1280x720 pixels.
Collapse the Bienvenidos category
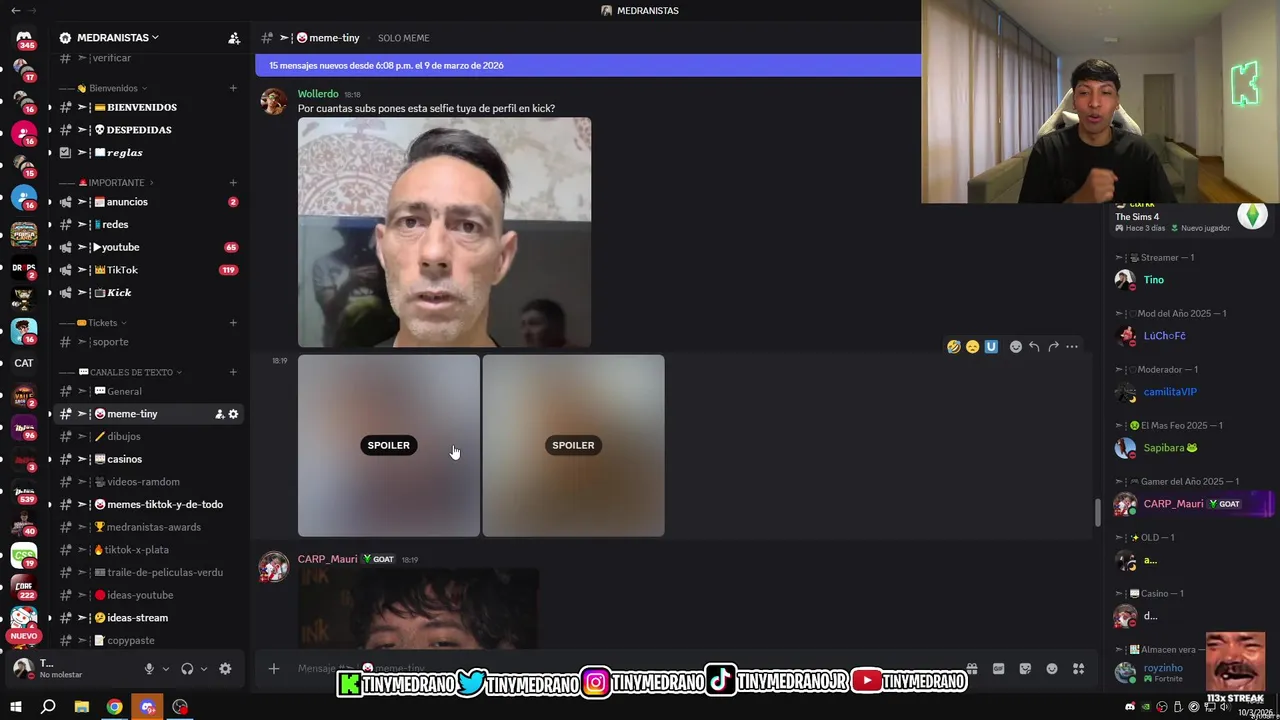pos(104,88)
